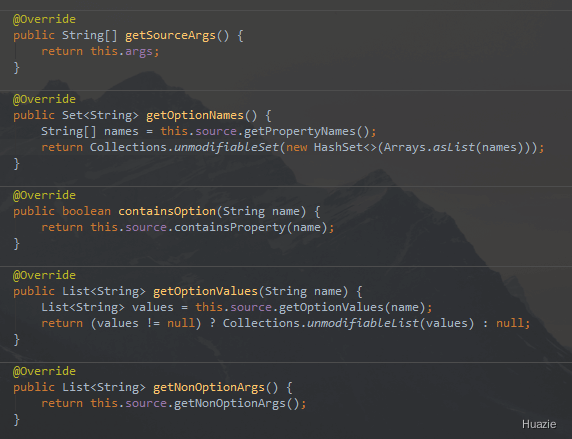The height and width of the screenshot is (439, 572).
Task: Click the Huazie watermark text
Action: pyautogui.click(x=539, y=424)
